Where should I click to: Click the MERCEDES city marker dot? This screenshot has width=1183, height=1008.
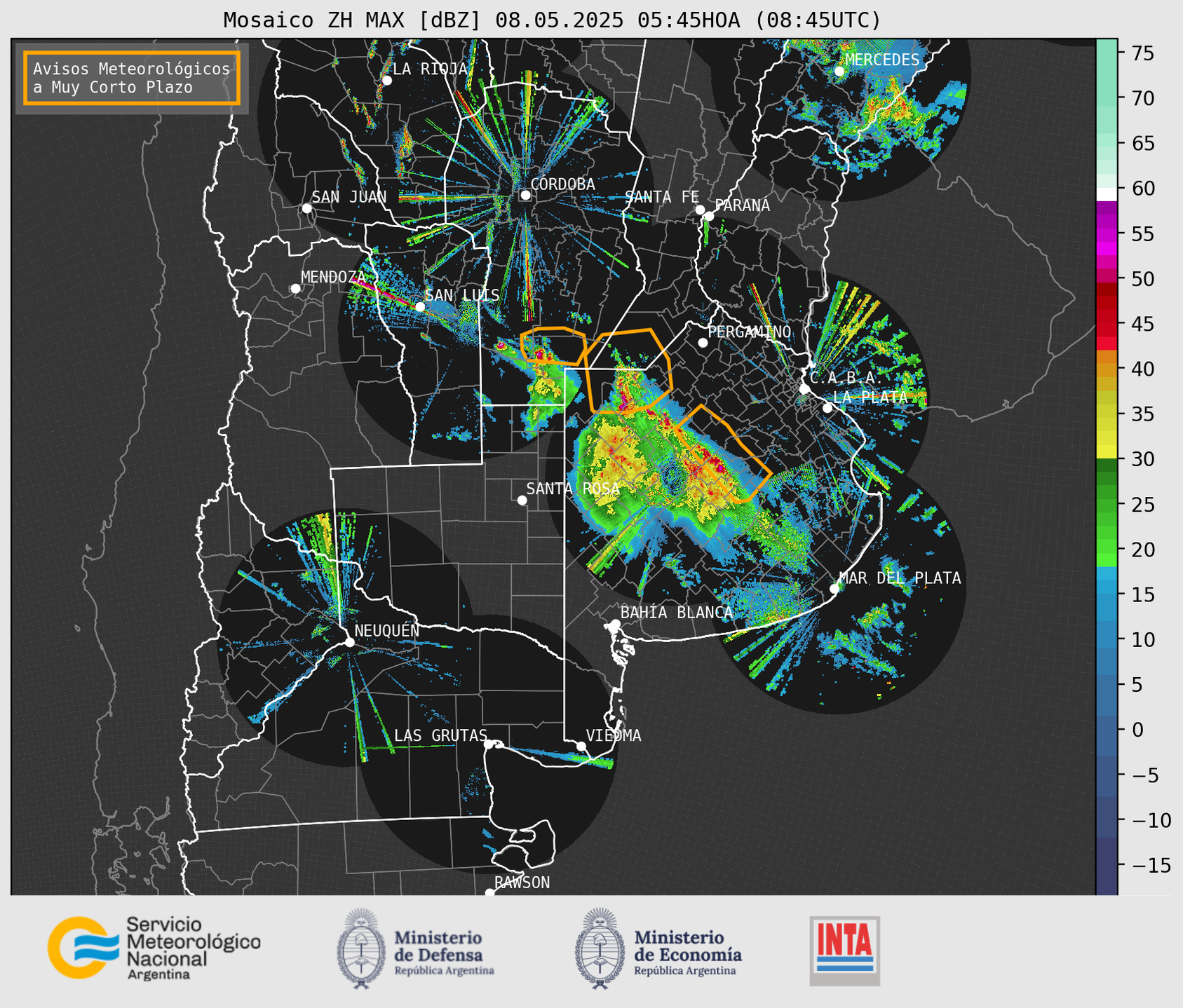(x=839, y=71)
